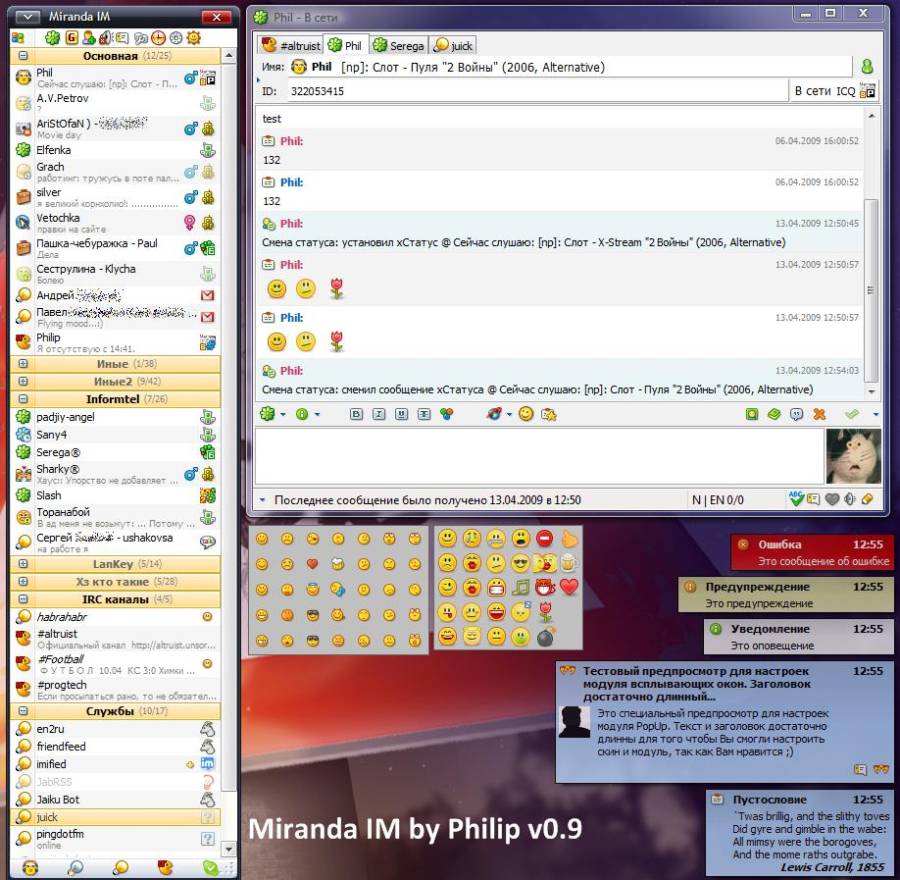The image size is (900, 880).
Task: Click the yellow bulb icon in bottom bar
Action: pos(121,867)
